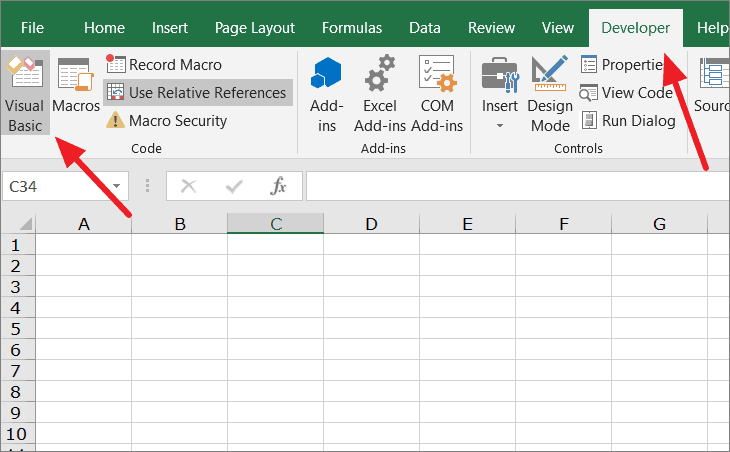Viewport: 730px width, 452px height.
Task: Click the formula bar resize dots handle
Action: tap(147, 186)
